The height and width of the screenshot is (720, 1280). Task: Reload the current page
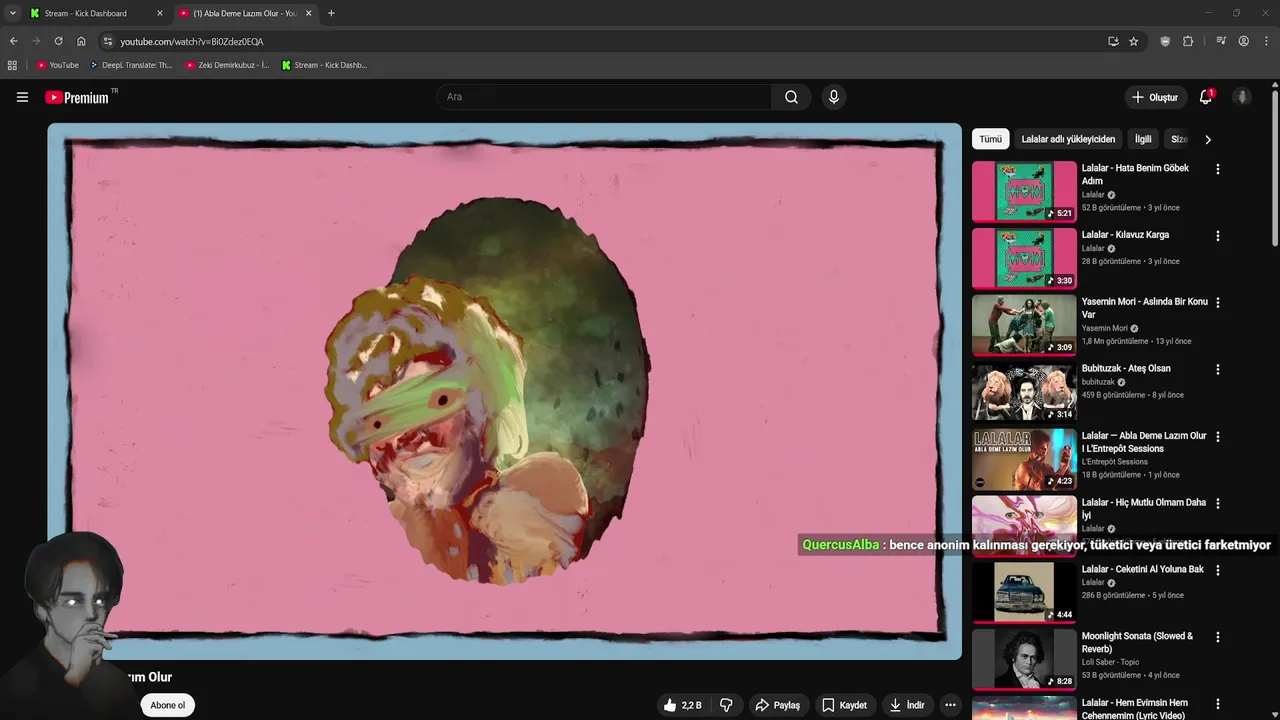[58, 41]
